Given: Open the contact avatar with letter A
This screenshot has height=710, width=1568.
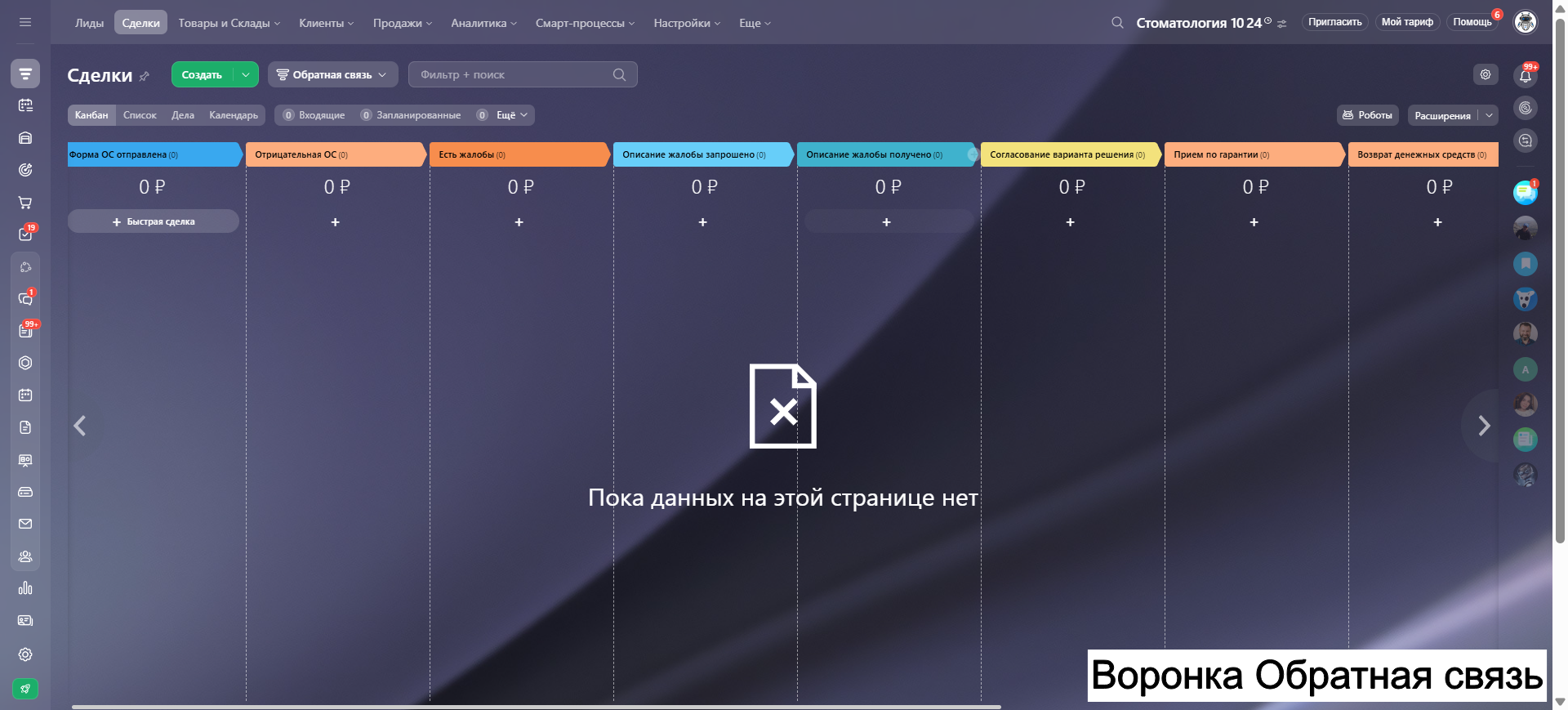Looking at the screenshot, I should (1526, 369).
